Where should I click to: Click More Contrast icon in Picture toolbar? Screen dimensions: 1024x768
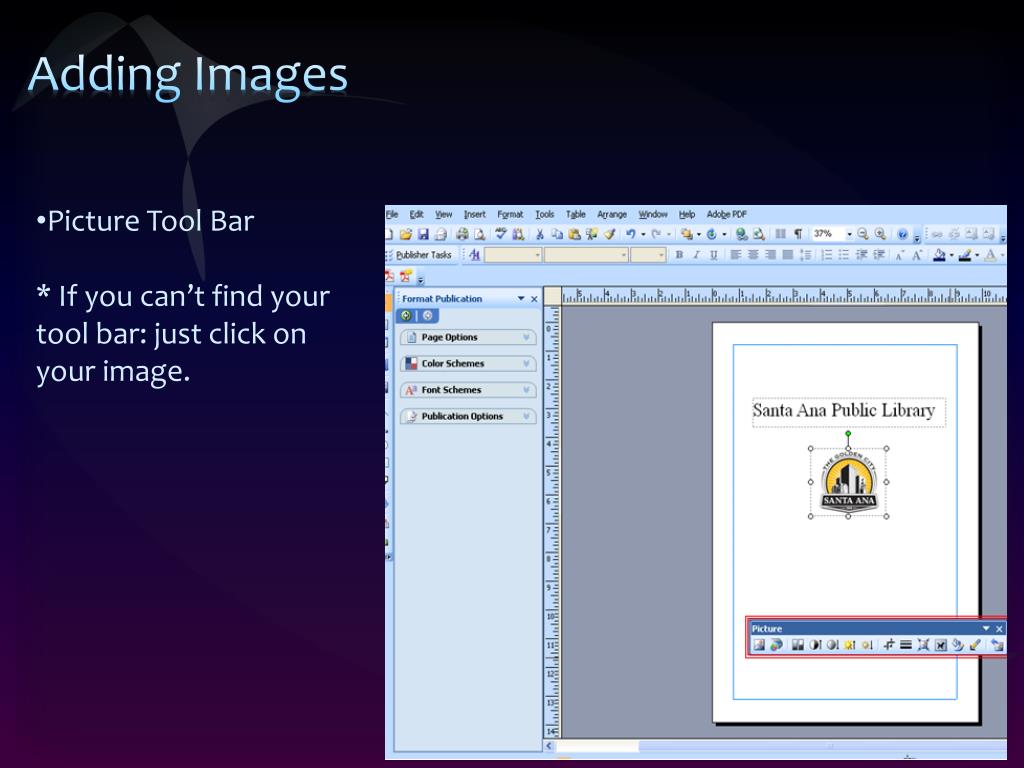[815, 645]
